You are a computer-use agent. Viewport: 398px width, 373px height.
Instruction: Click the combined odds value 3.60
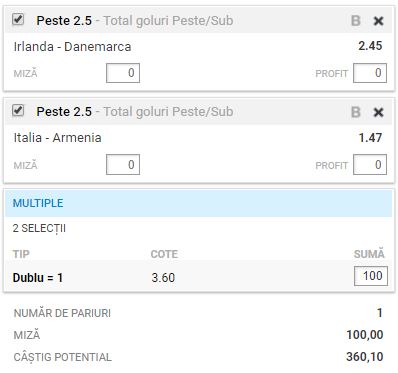click(x=163, y=278)
